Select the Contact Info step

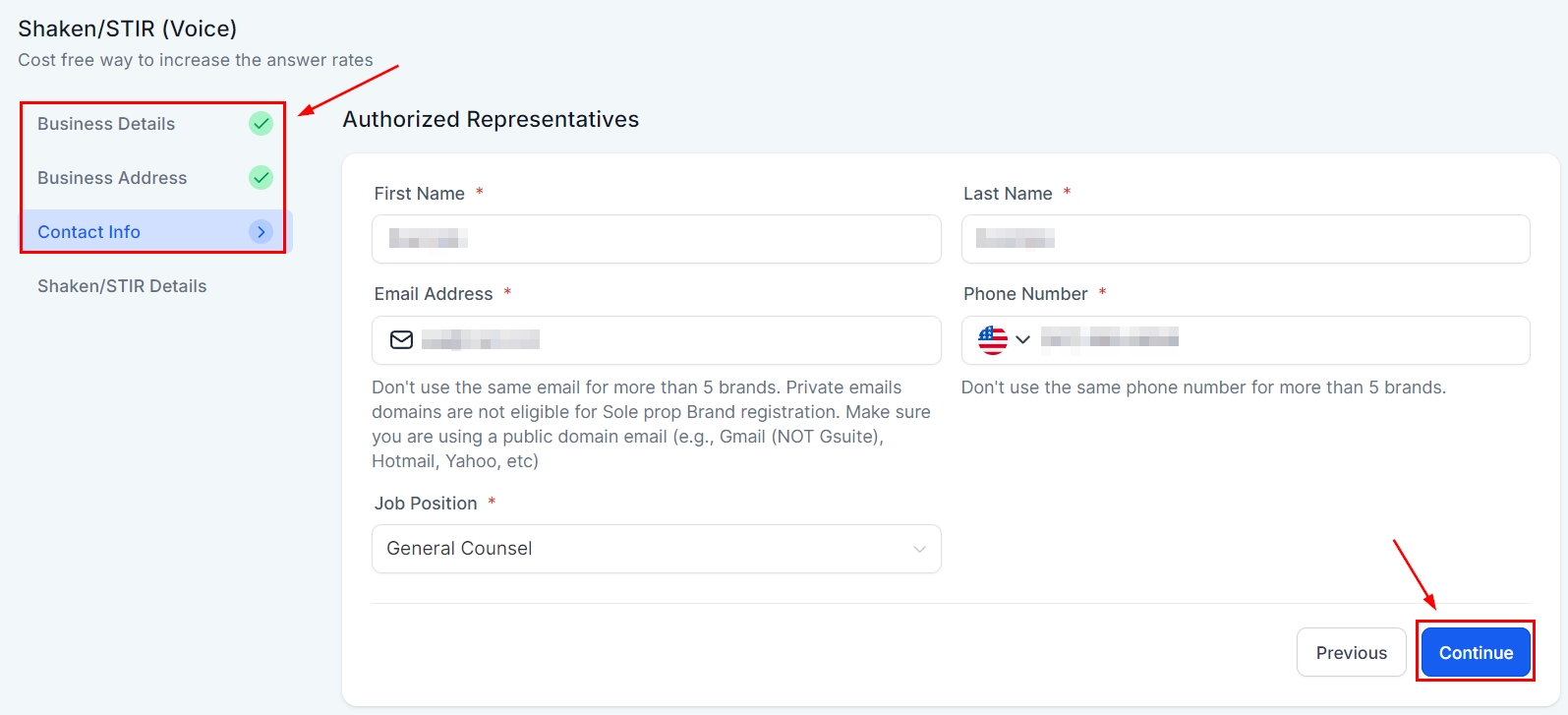point(89,232)
